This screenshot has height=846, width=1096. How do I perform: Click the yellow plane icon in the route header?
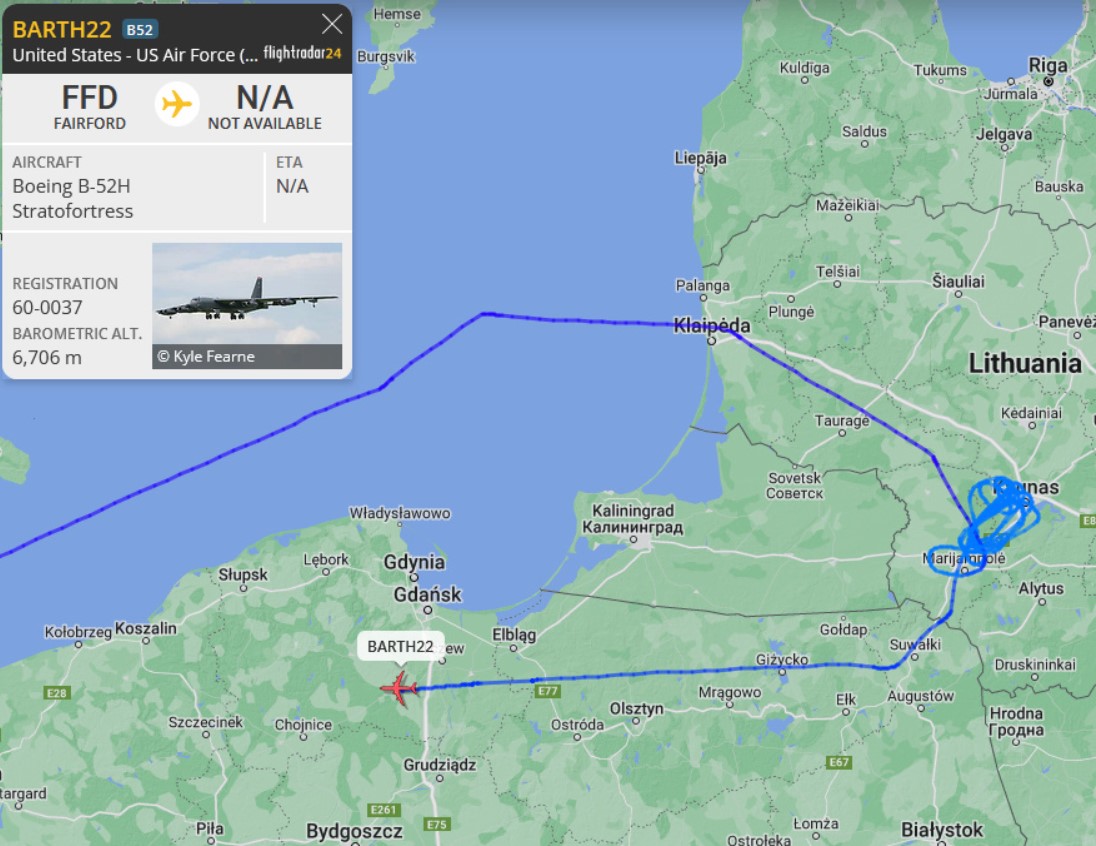(x=176, y=104)
